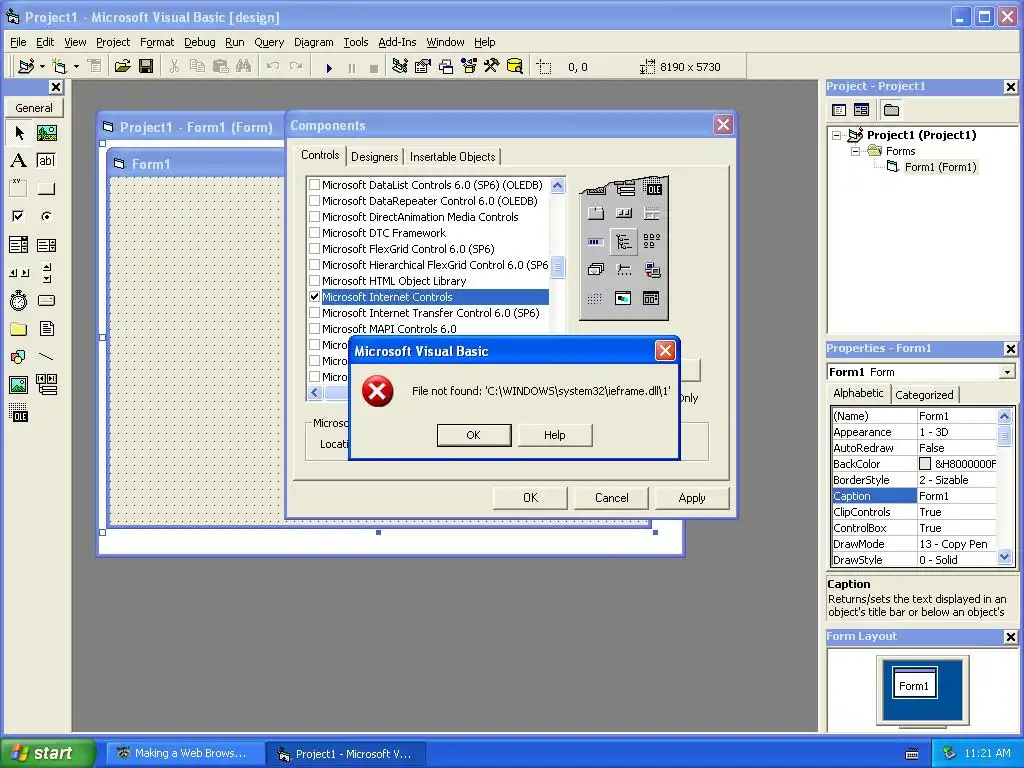Uncheck Microsoft Internet Controls checkbox
Screen dimensions: 1024x768
click(315, 297)
